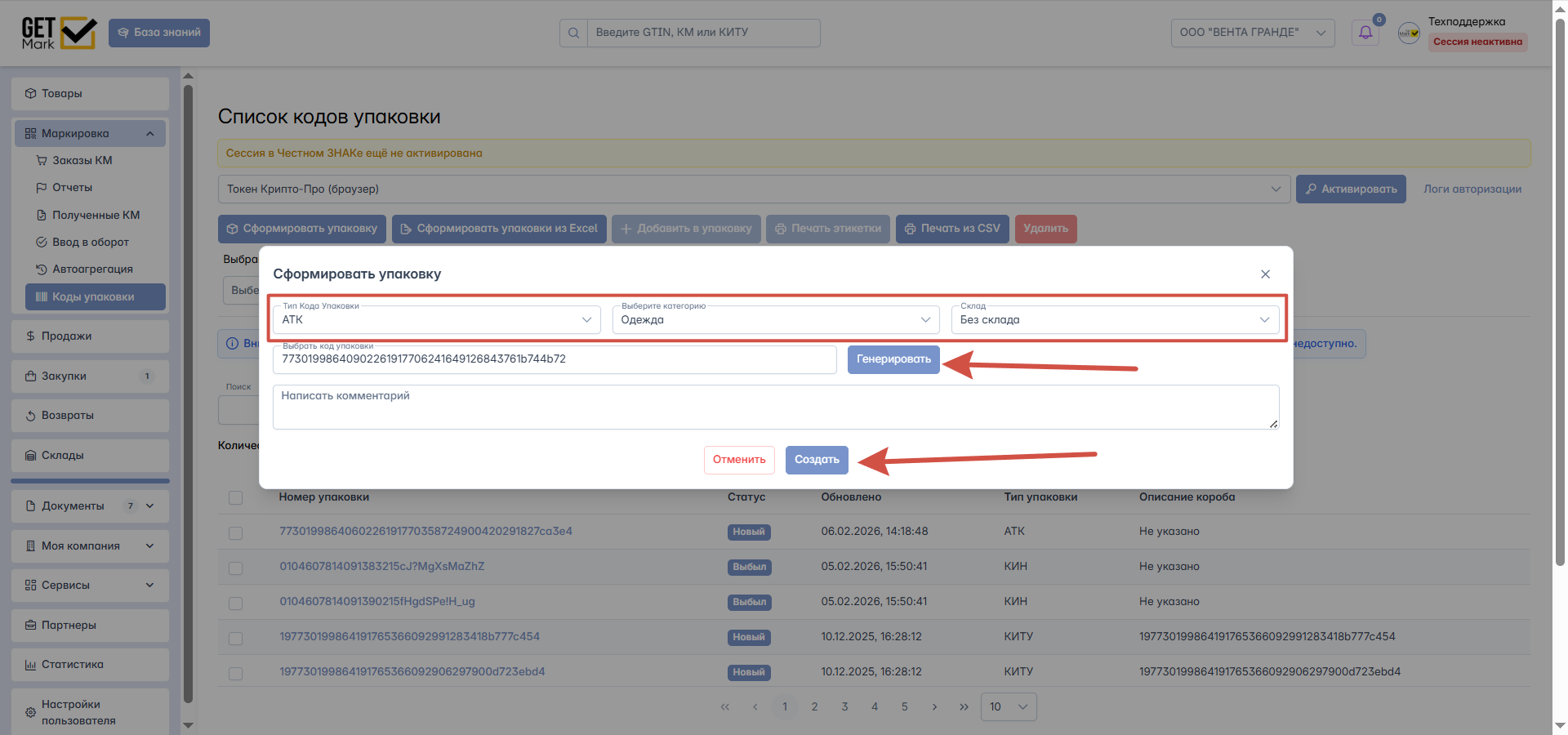1568x735 pixels.
Task: Click Отменить in the dialog
Action: click(x=739, y=460)
